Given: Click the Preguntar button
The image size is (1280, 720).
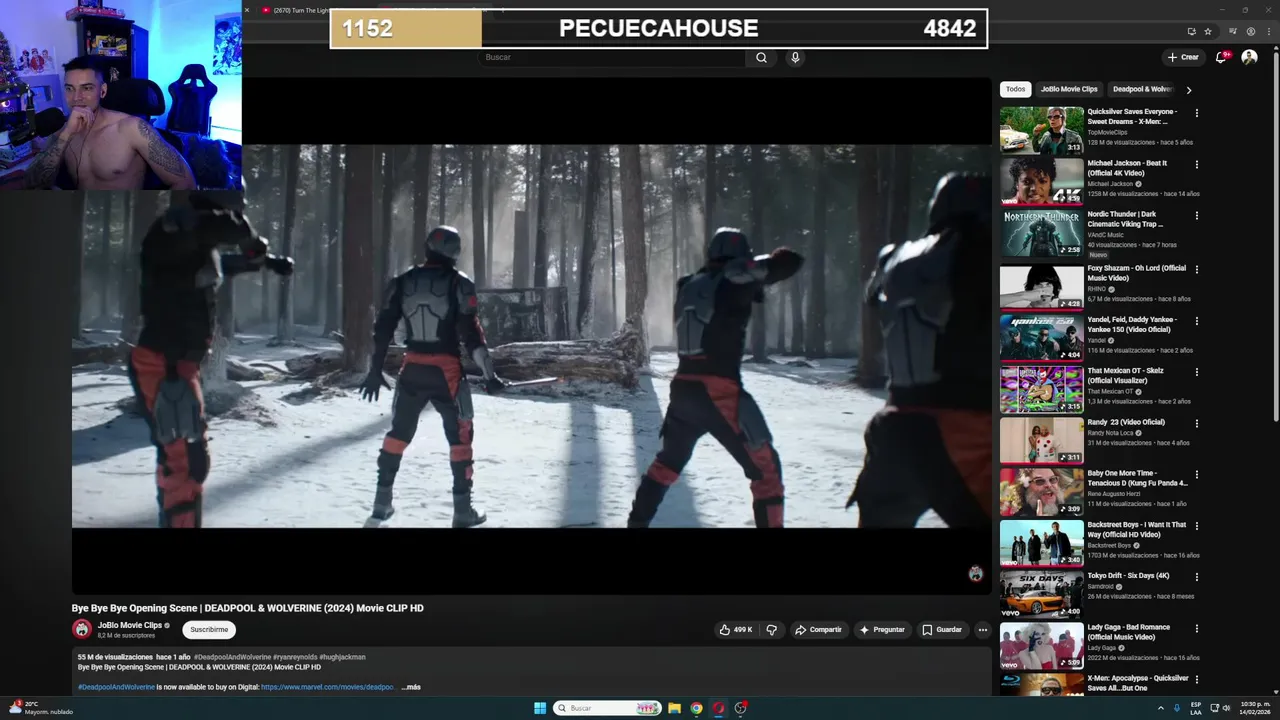Looking at the screenshot, I should pos(882,630).
